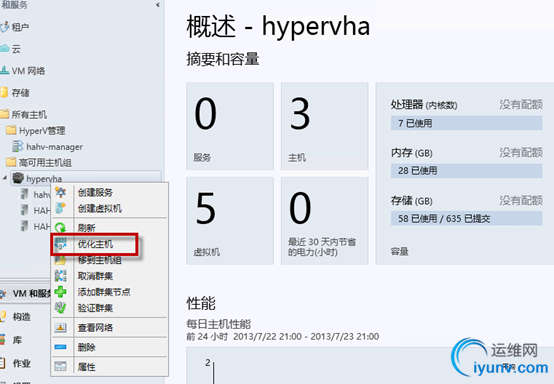Click the 主机 count tile showing 3
The height and width of the screenshot is (384, 554).
325,126
